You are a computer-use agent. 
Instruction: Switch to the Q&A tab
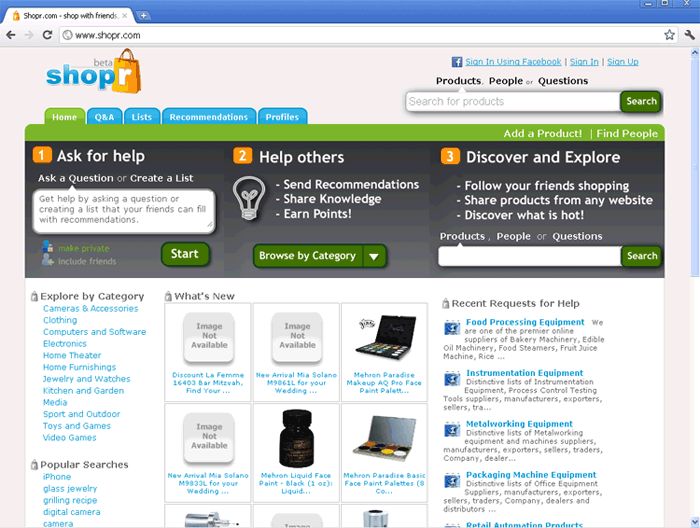point(104,117)
